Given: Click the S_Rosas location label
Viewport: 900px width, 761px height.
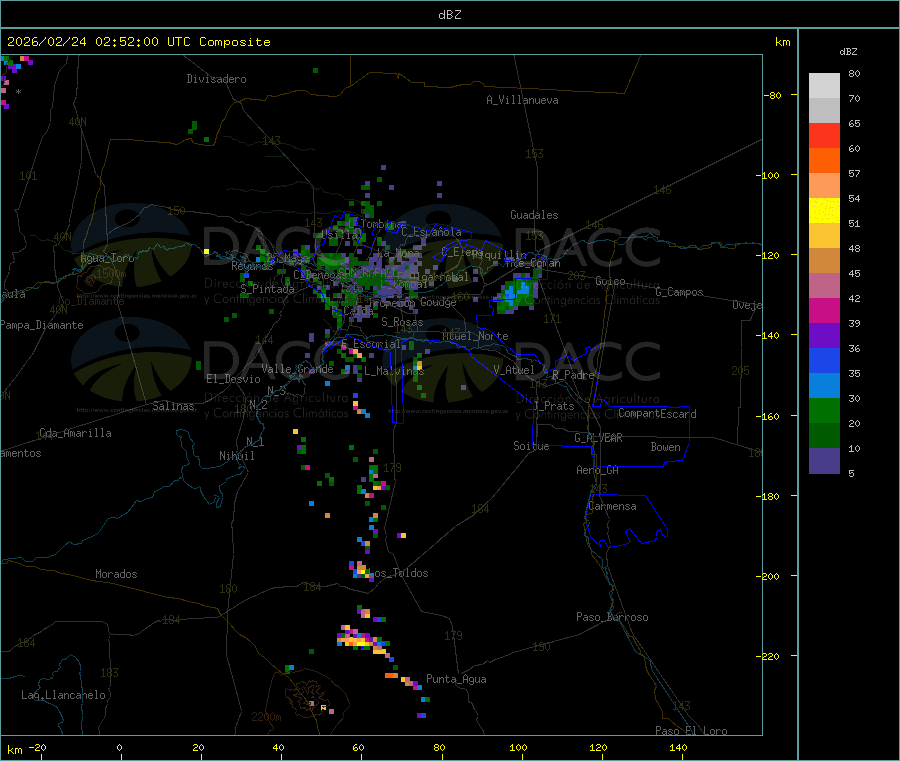Looking at the screenshot, I should pos(402,322).
